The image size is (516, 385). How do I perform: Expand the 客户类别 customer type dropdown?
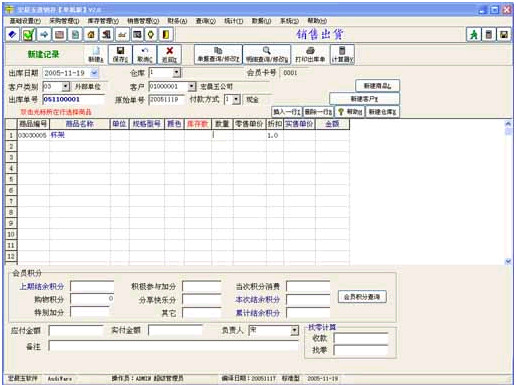66,87
